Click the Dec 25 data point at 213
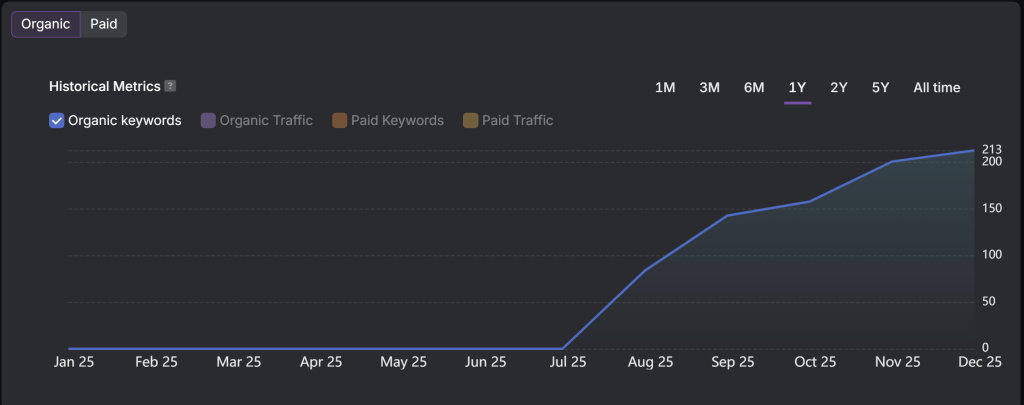The width and height of the screenshot is (1024, 405). click(x=974, y=151)
